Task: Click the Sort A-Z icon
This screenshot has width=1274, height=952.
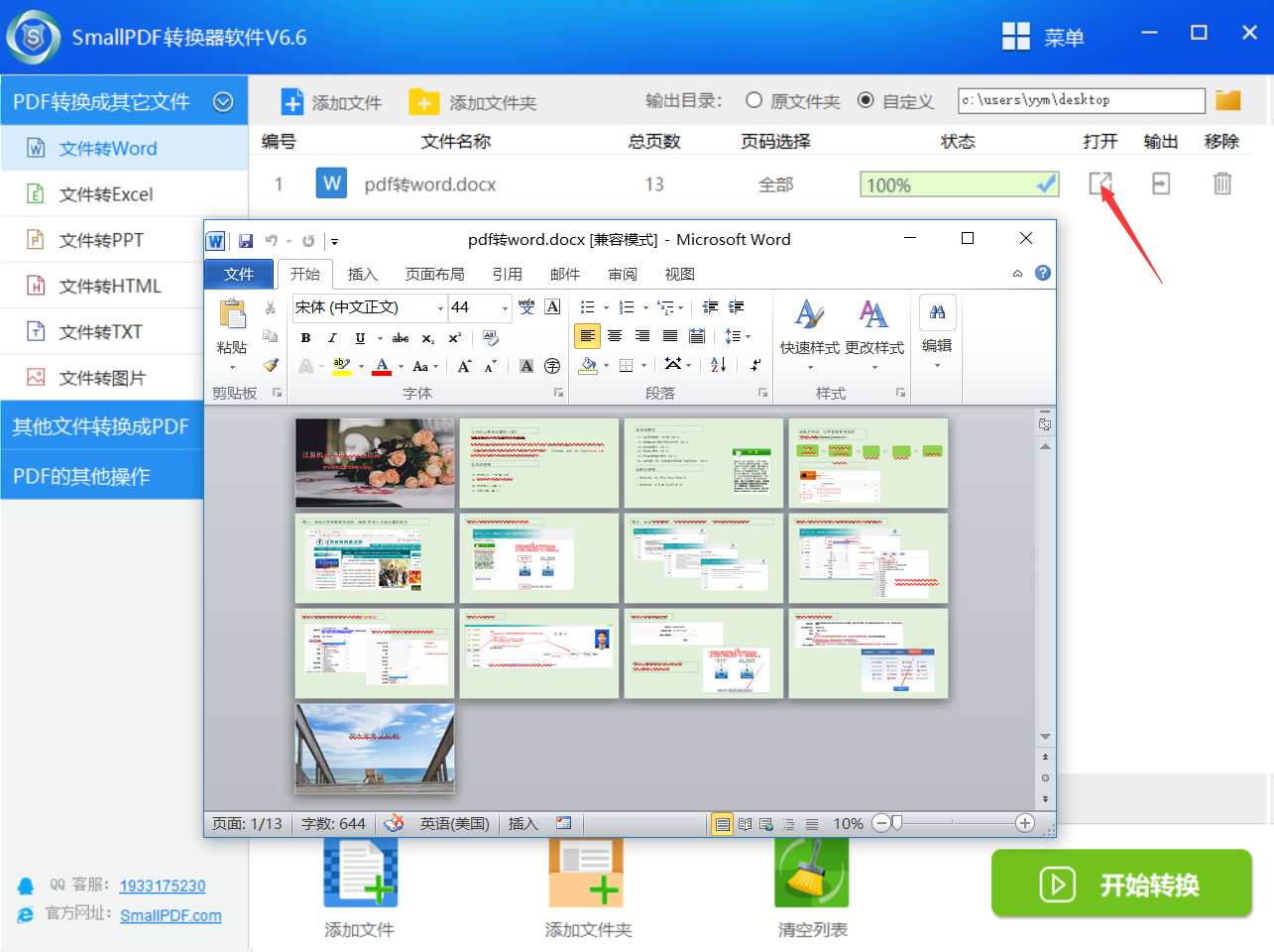Action: (x=719, y=365)
